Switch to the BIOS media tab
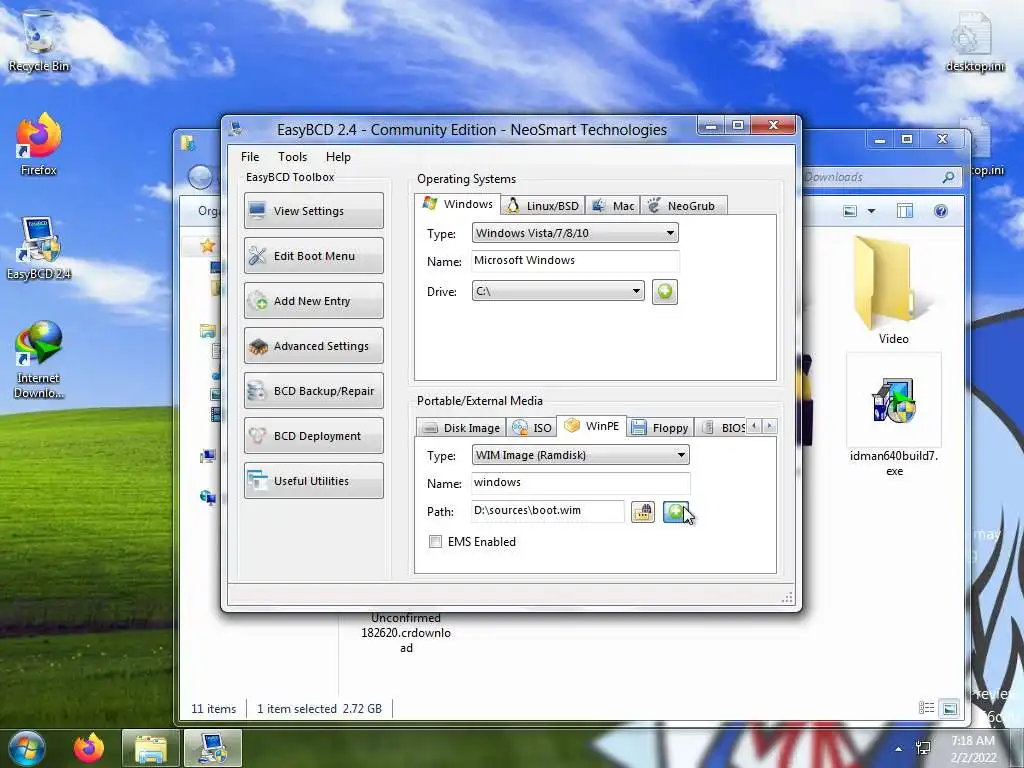This screenshot has height=768, width=1024. pyautogui.click(x=722, y=428)
